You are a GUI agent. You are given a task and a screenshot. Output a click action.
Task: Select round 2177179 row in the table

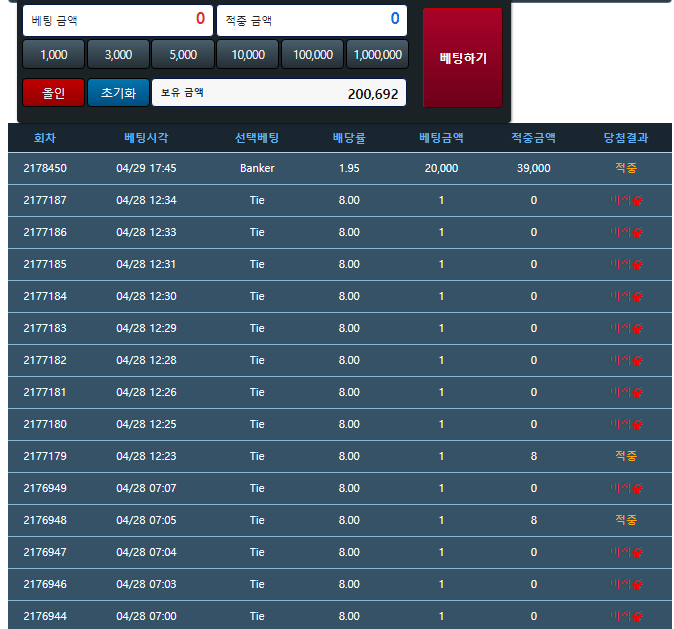tap(339, 456)
